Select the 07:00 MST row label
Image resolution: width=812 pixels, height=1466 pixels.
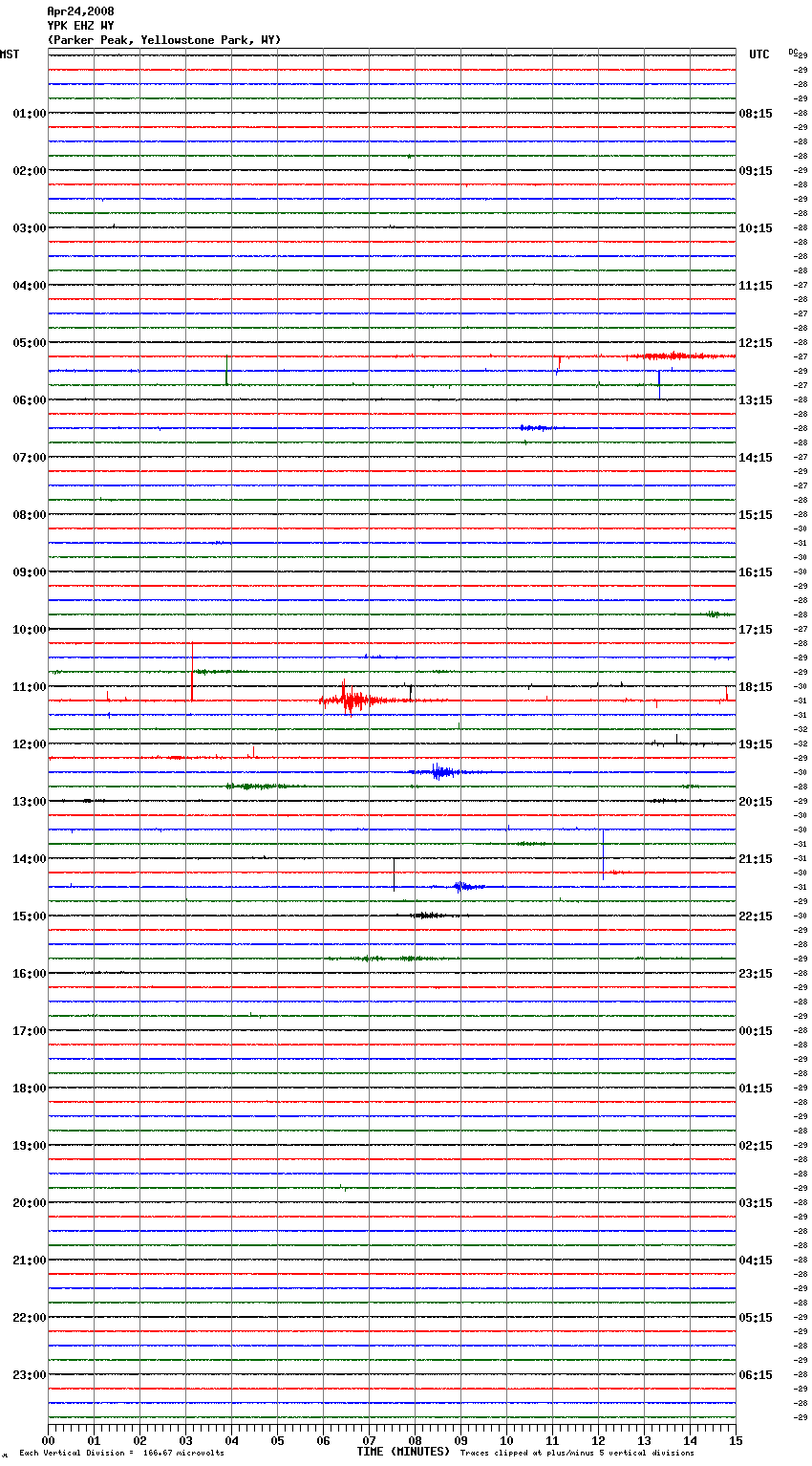[30, 458]
